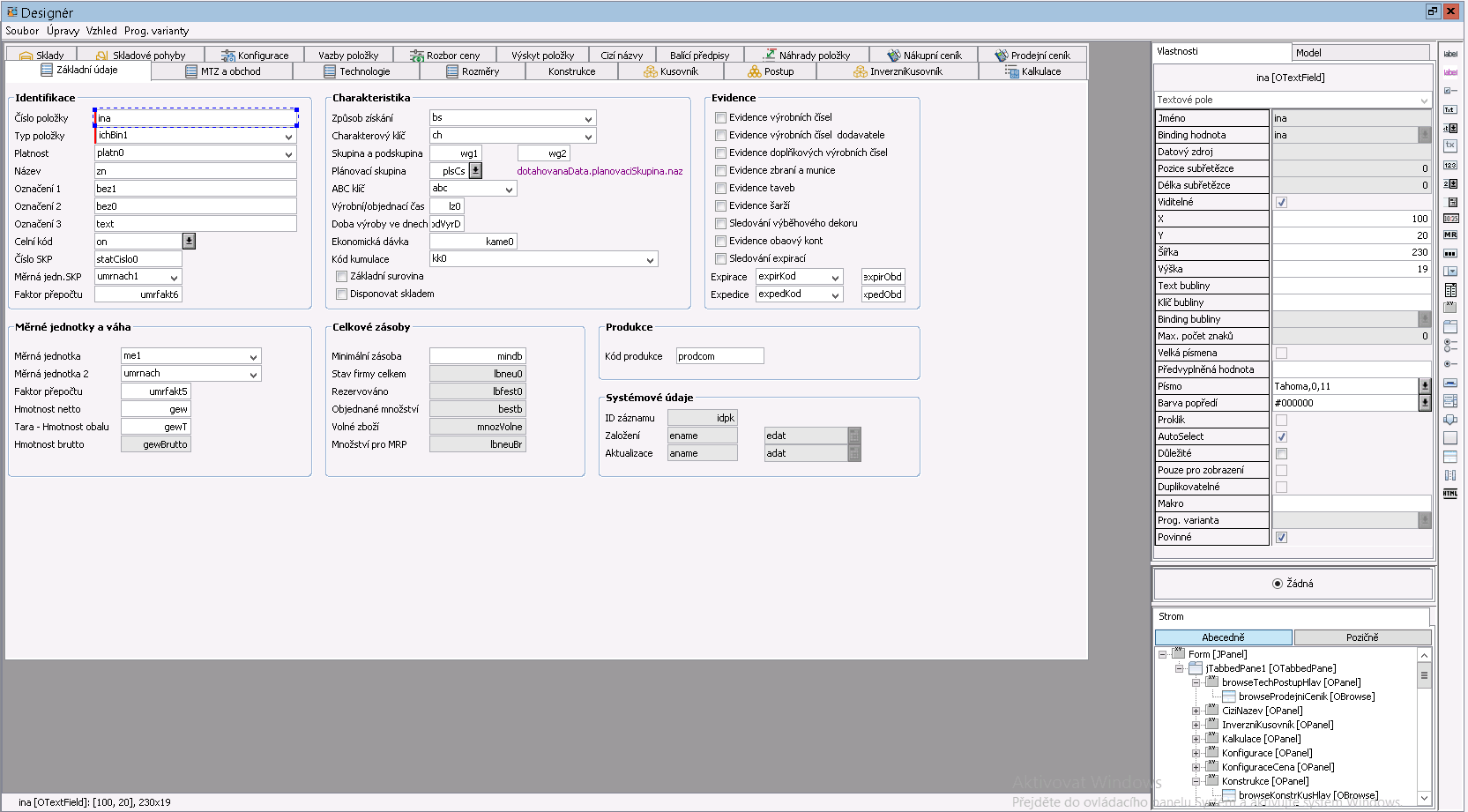Click the Celní kód lookup button icon

(189, 242)
